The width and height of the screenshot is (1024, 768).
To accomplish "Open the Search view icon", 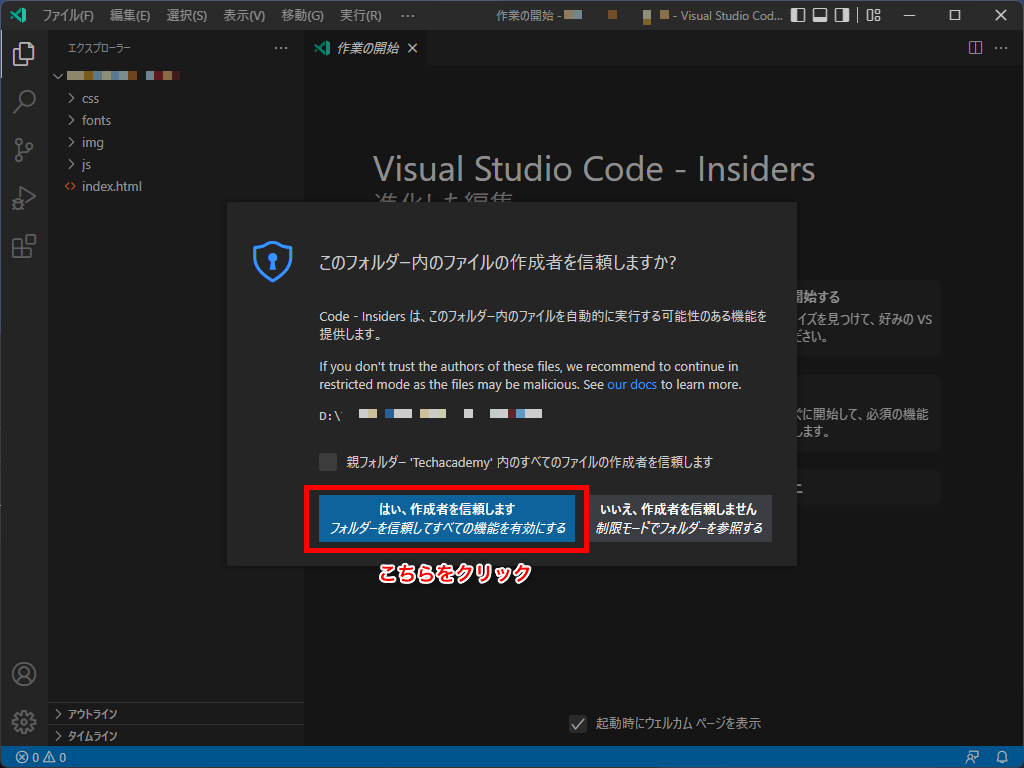I will pos(24,102).
